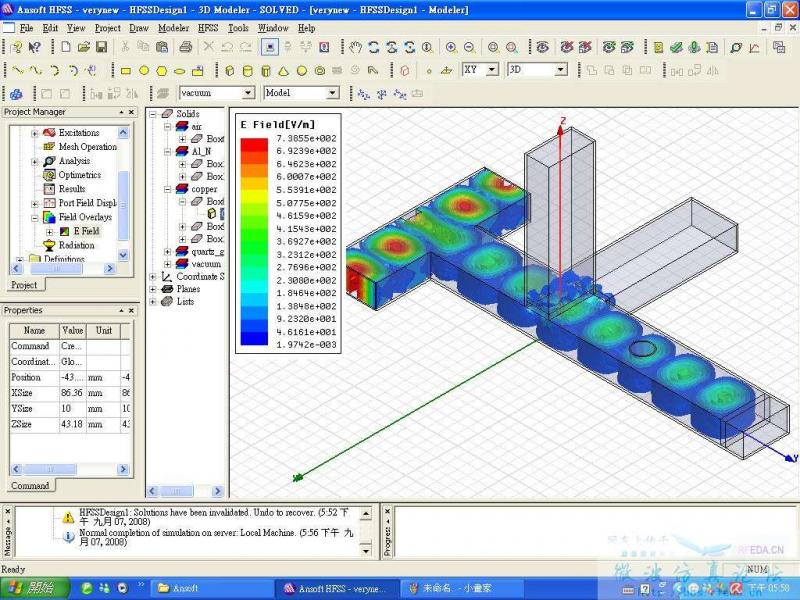
Task: Click the Validate green checkmark icon
Action: pyautogui.click(x=676, y=47)
